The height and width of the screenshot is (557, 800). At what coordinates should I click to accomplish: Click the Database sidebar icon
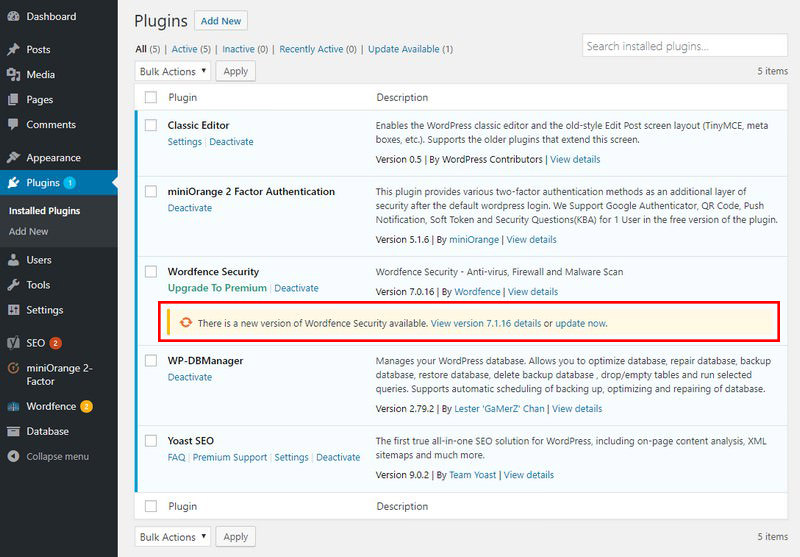(x=13, y=432)
